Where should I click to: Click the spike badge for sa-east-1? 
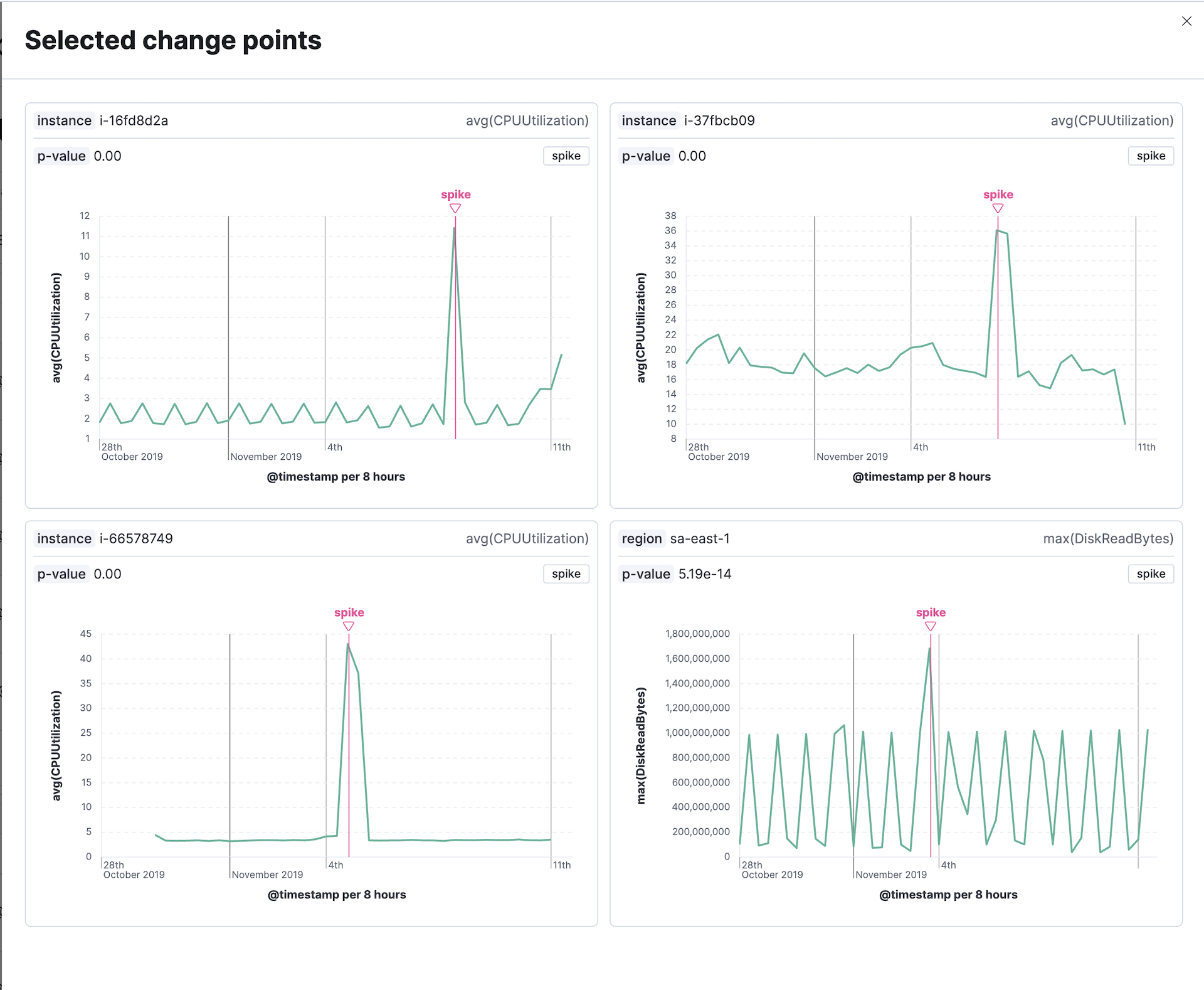(1151, 574)
